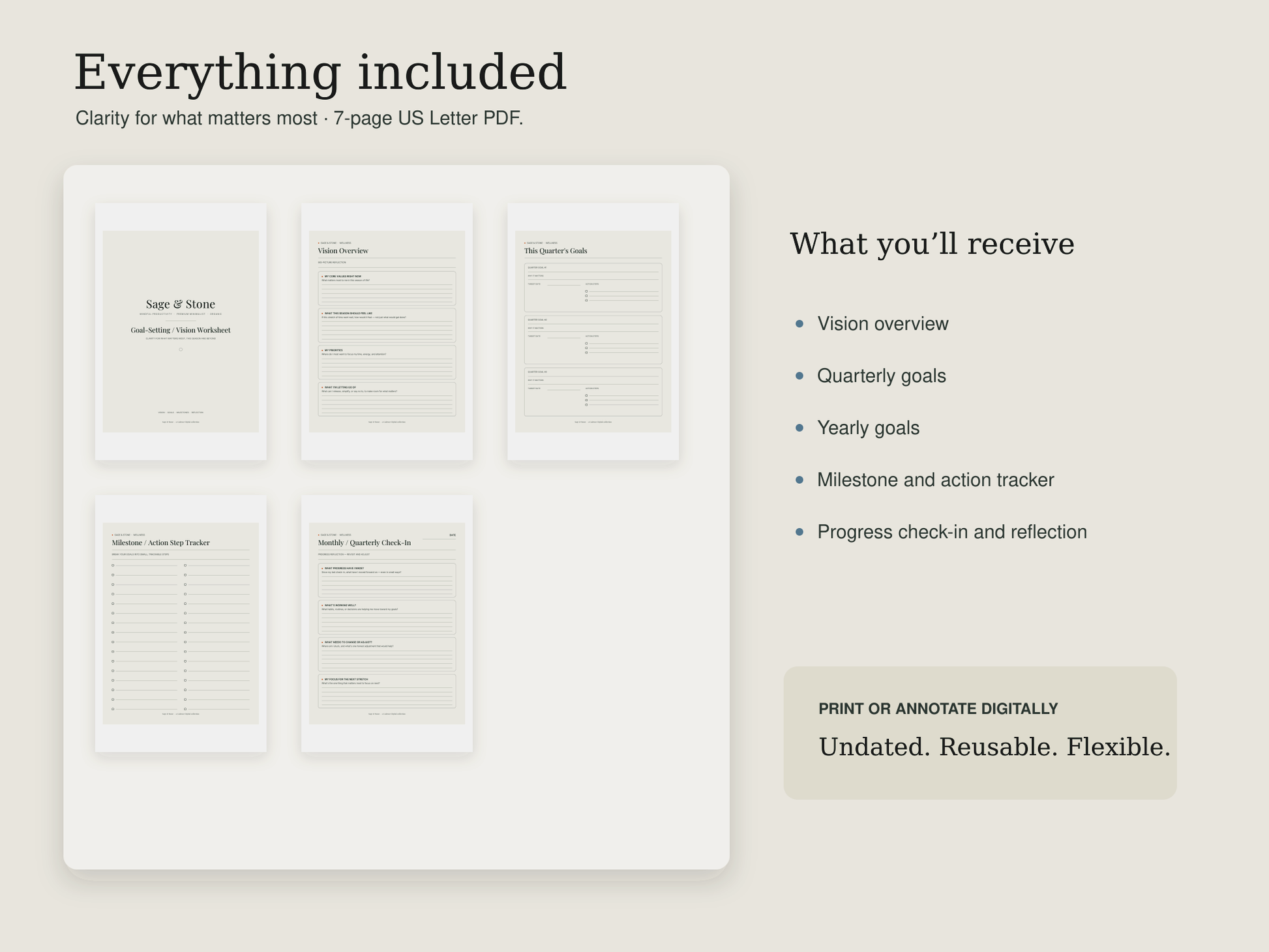Click 'Goal-Setting / Vision Worksheet' title on cover
The image size is (1269, 952).
(181, 330)
